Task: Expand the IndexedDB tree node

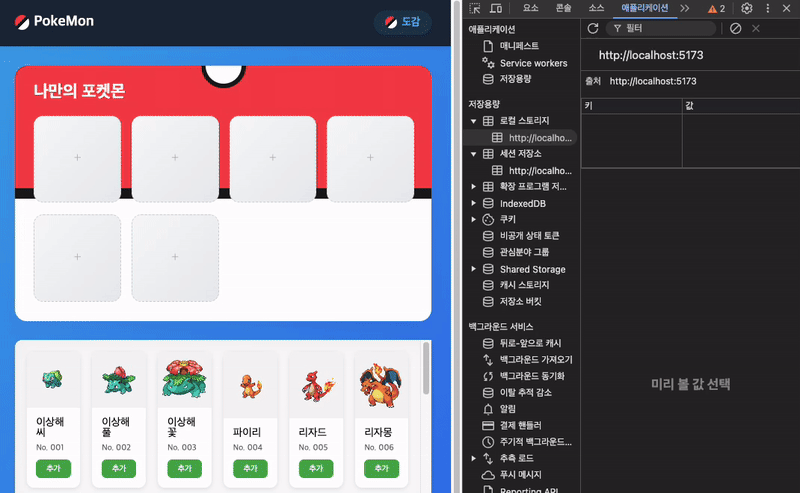Action: click(x=473, y=203)
